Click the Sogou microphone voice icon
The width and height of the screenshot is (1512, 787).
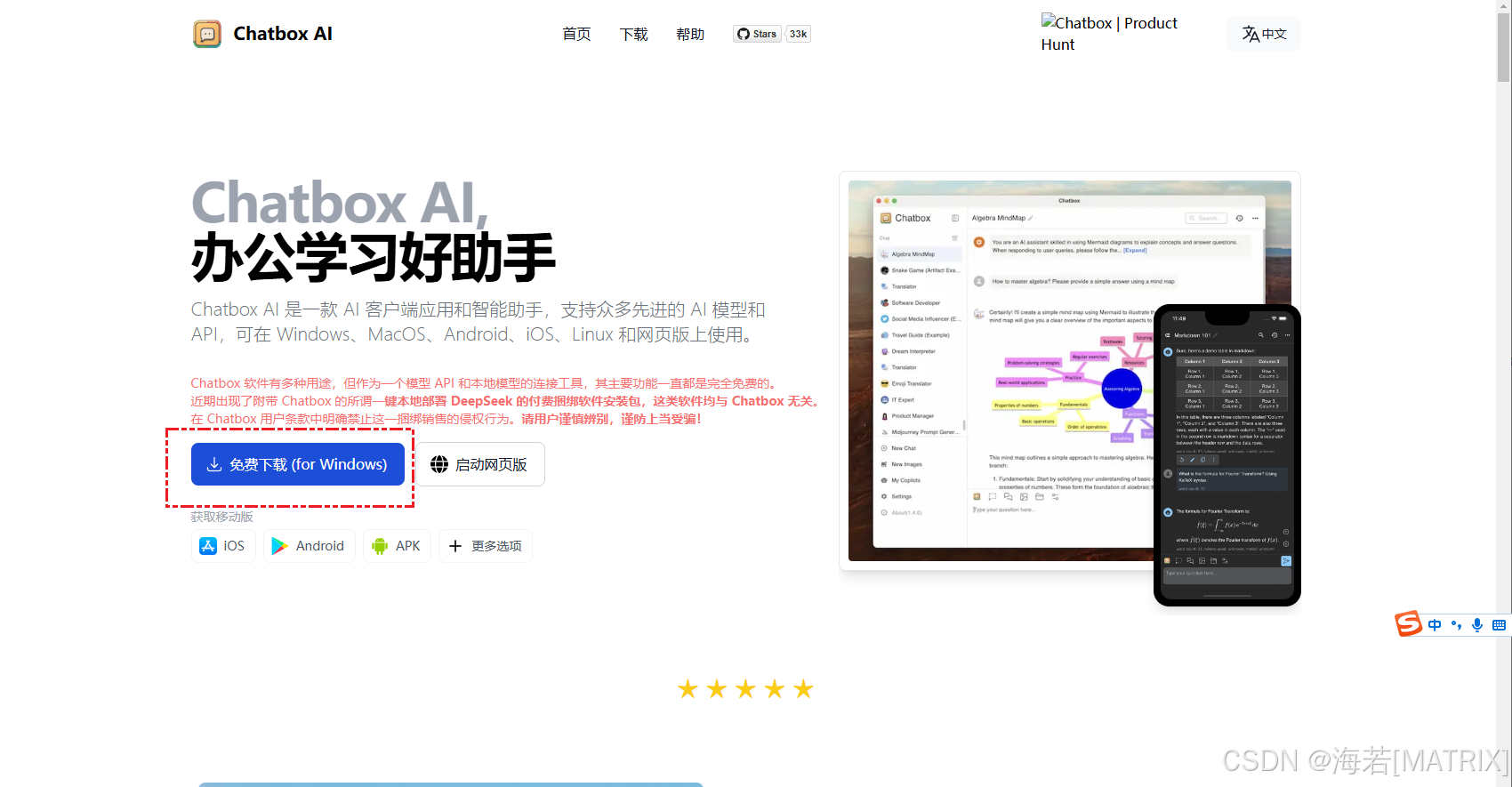[1477, 625]
